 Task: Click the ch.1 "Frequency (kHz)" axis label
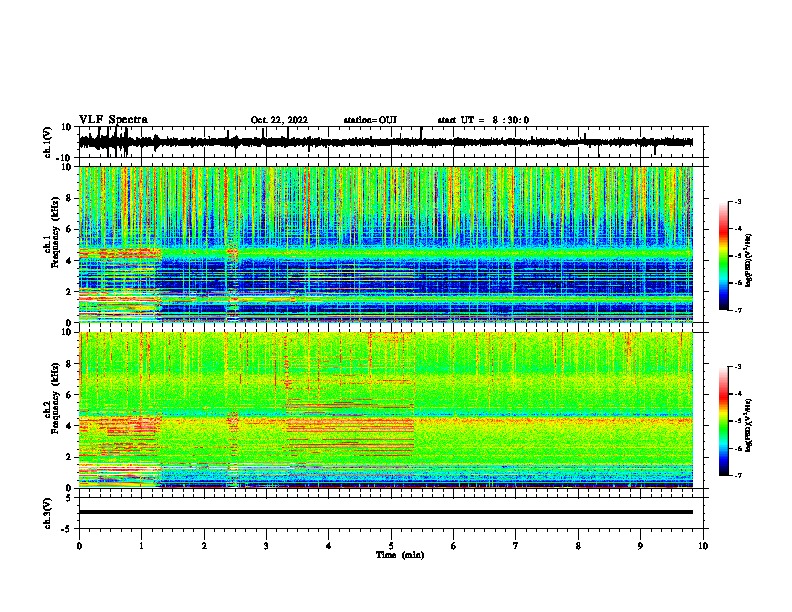[55, 232]
